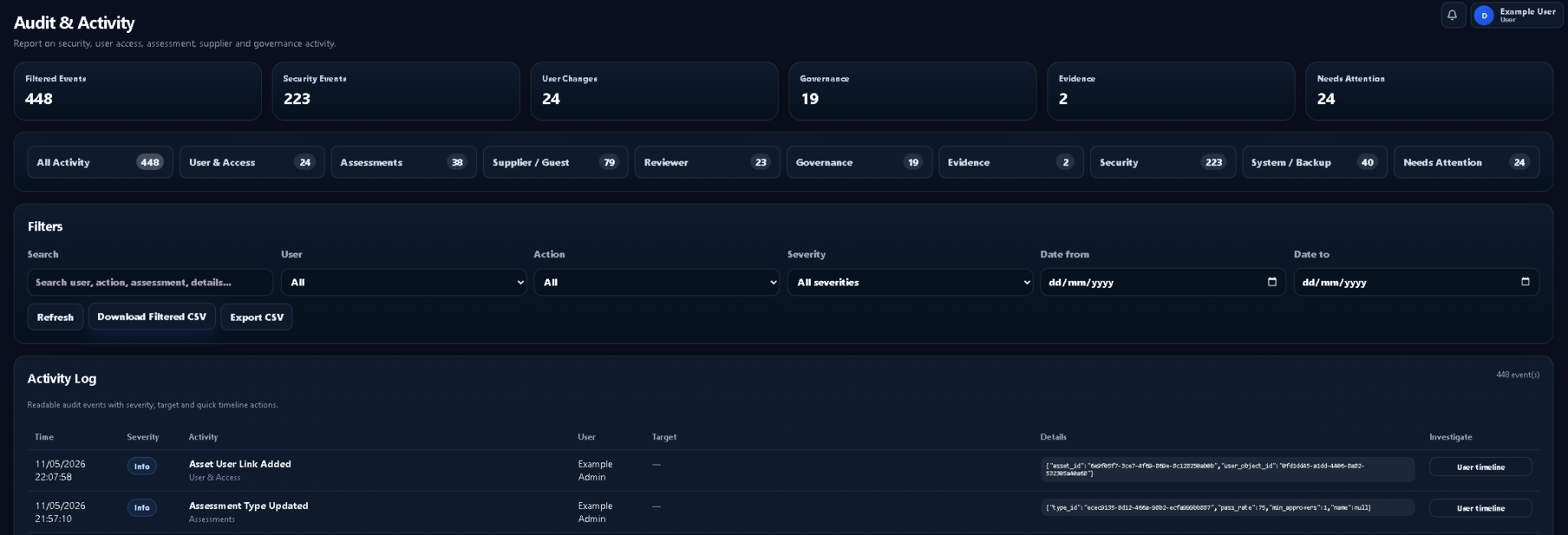The width and height of the screenshot is (1568, 535).
Task: Open the Governance 19 summary card
Action: coord(913,91)
